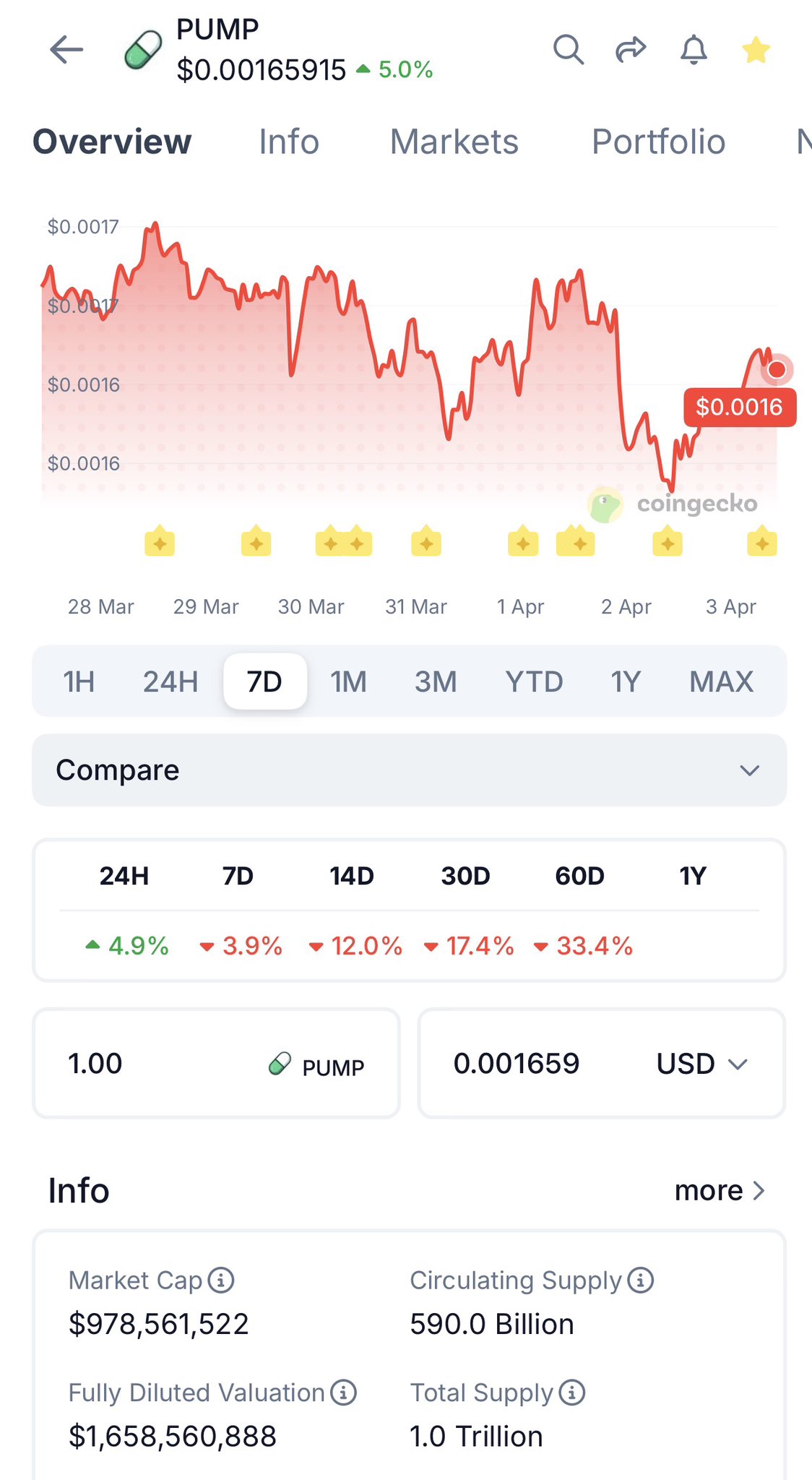This screenshot has width=812, height=1480.
Task: Open the search magnifier icon
Action: tap(569, 51)
